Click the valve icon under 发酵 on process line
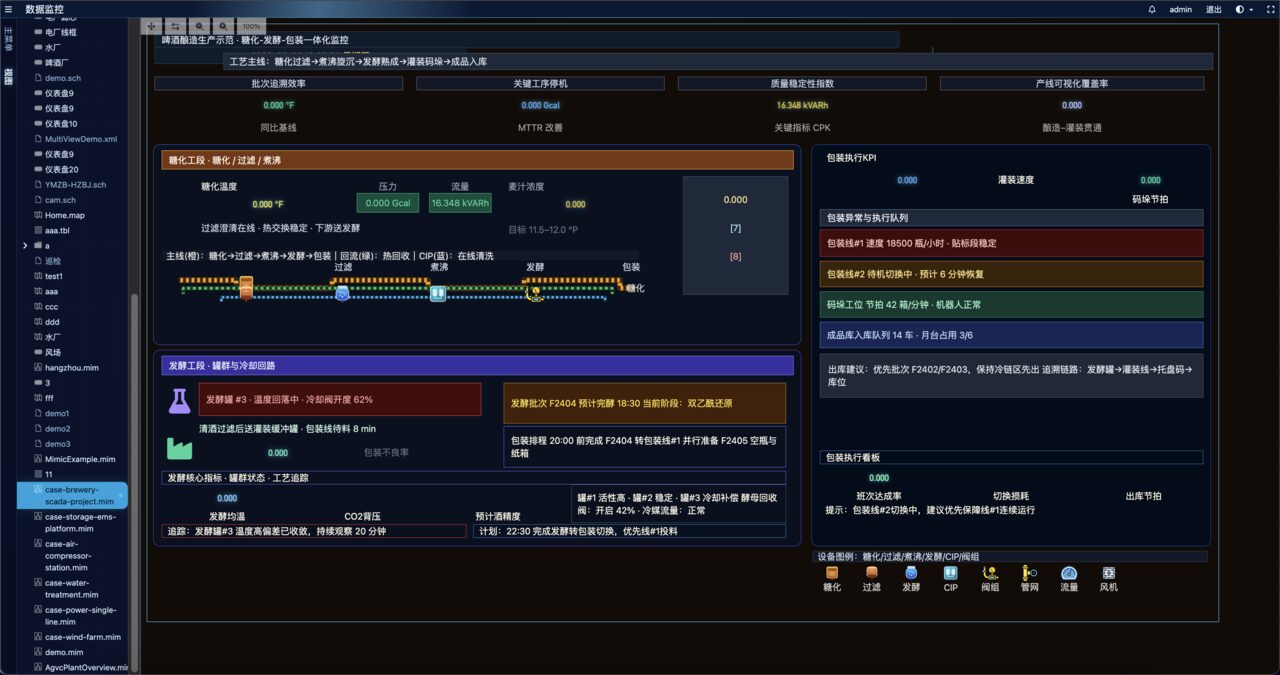Screen dimensions: 1280x675 point(535,293)
